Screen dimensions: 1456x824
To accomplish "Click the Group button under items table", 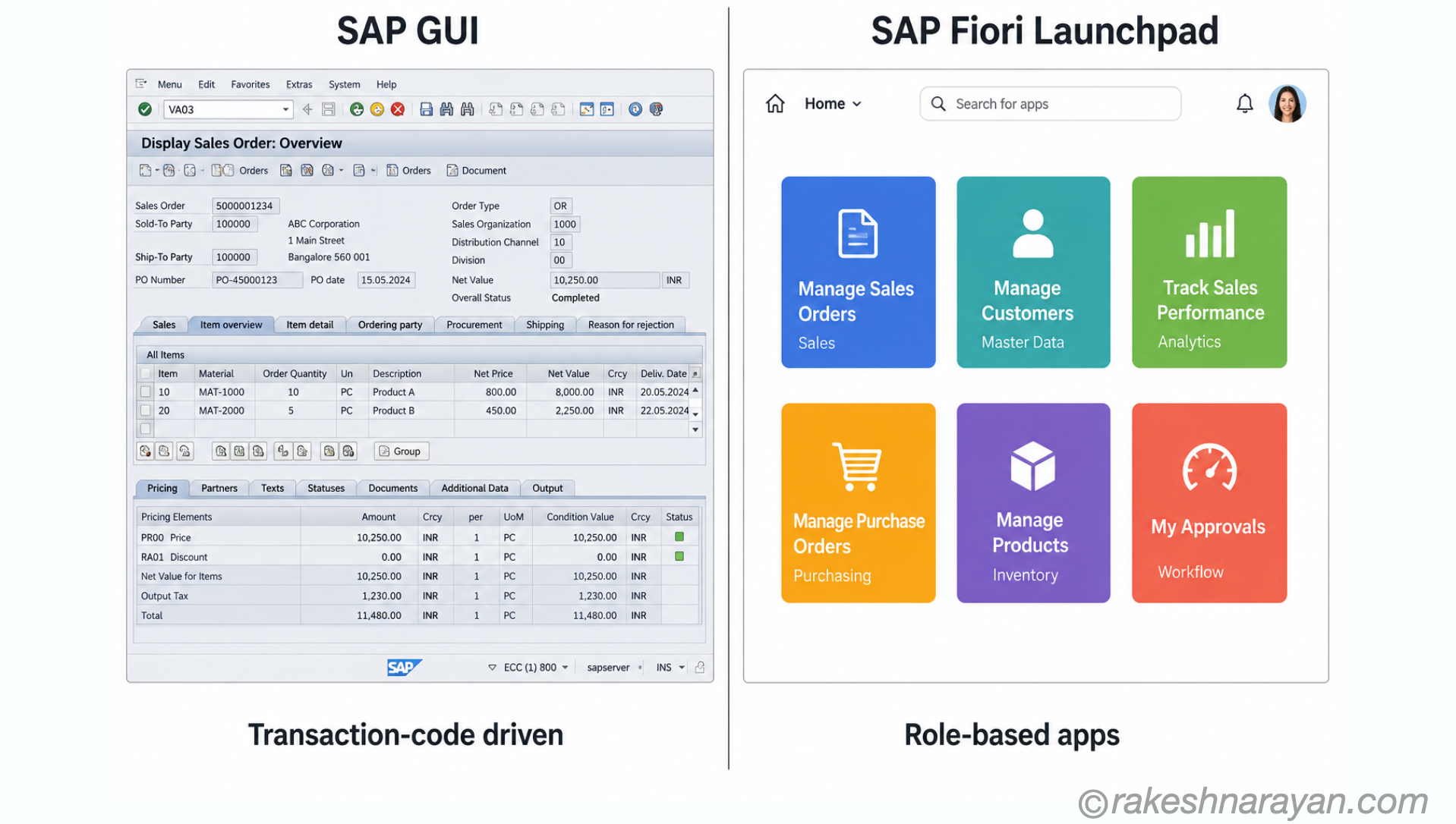I will 402,451.
